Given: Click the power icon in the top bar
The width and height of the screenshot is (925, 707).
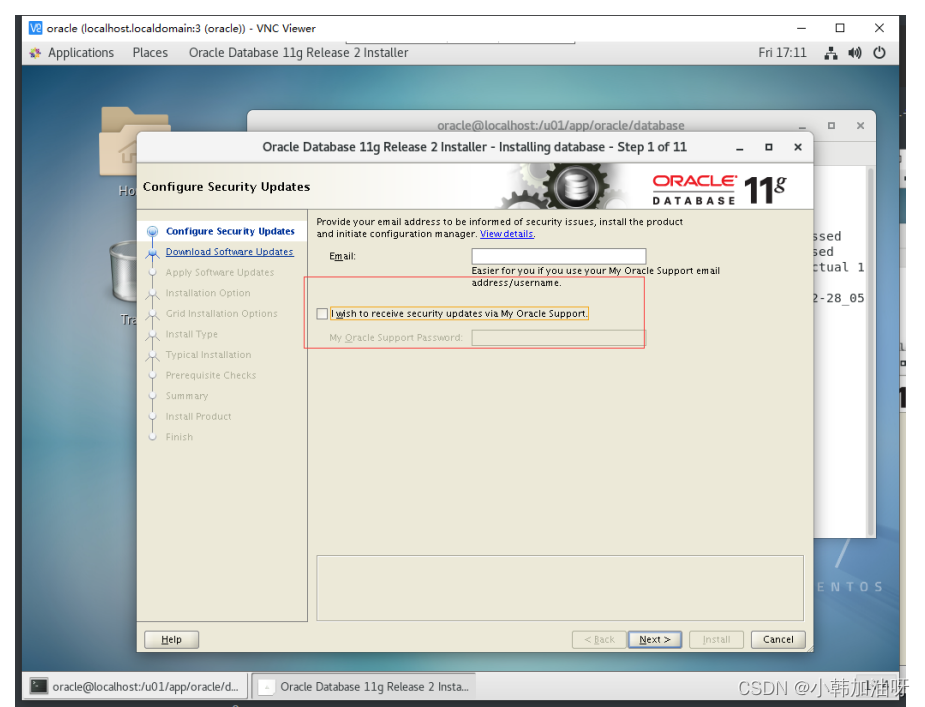Looking at the screenshot, I should 880,53.
